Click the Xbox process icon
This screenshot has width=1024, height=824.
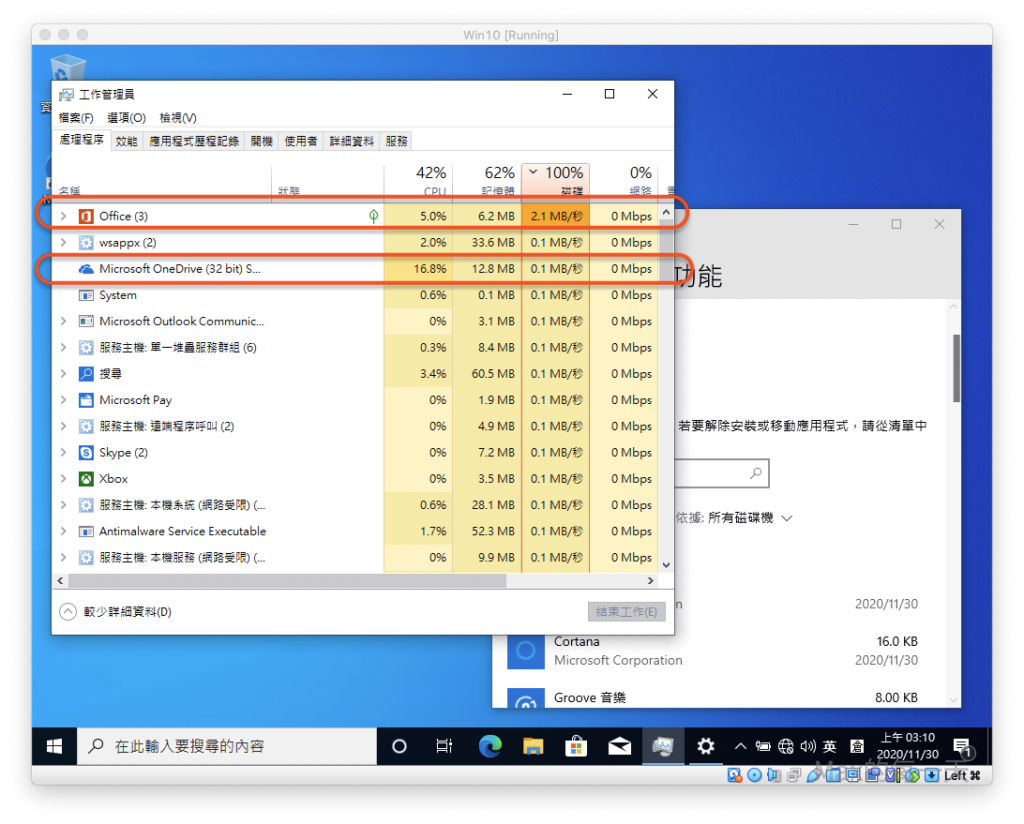(86, 479)
